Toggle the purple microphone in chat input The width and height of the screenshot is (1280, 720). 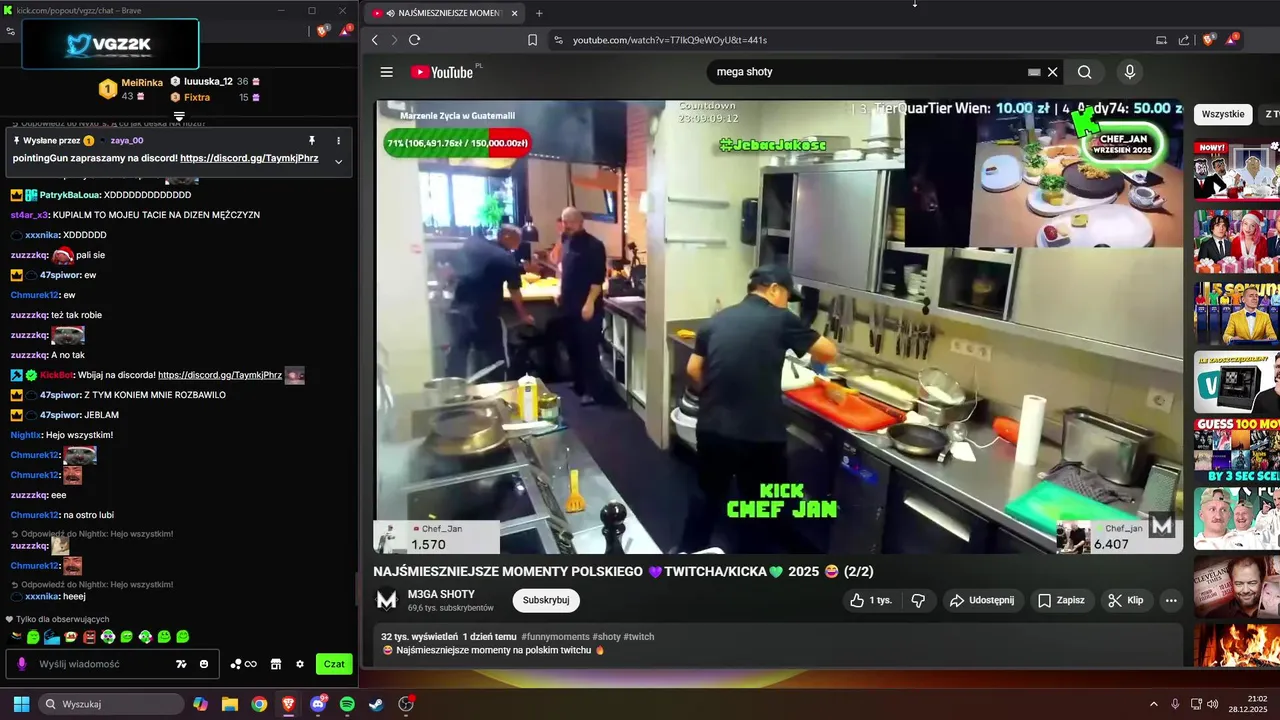pyautogui.click(x=22, y=664)
